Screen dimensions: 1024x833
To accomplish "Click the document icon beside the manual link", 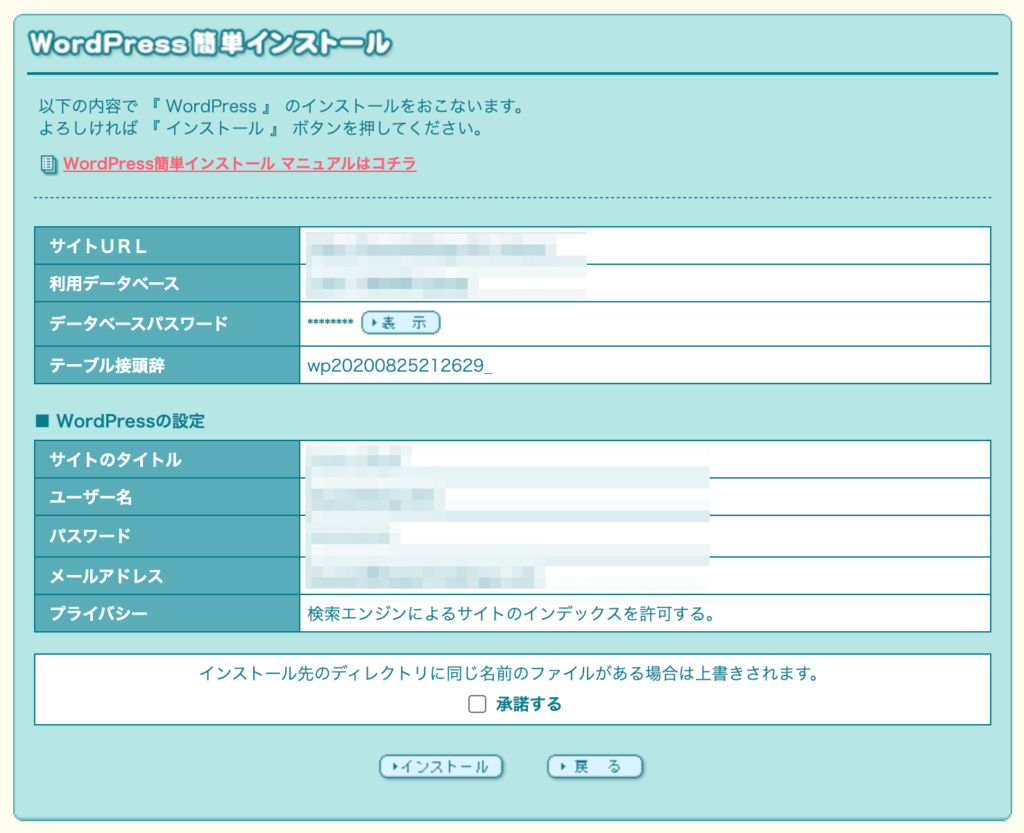I will [48, 164].
